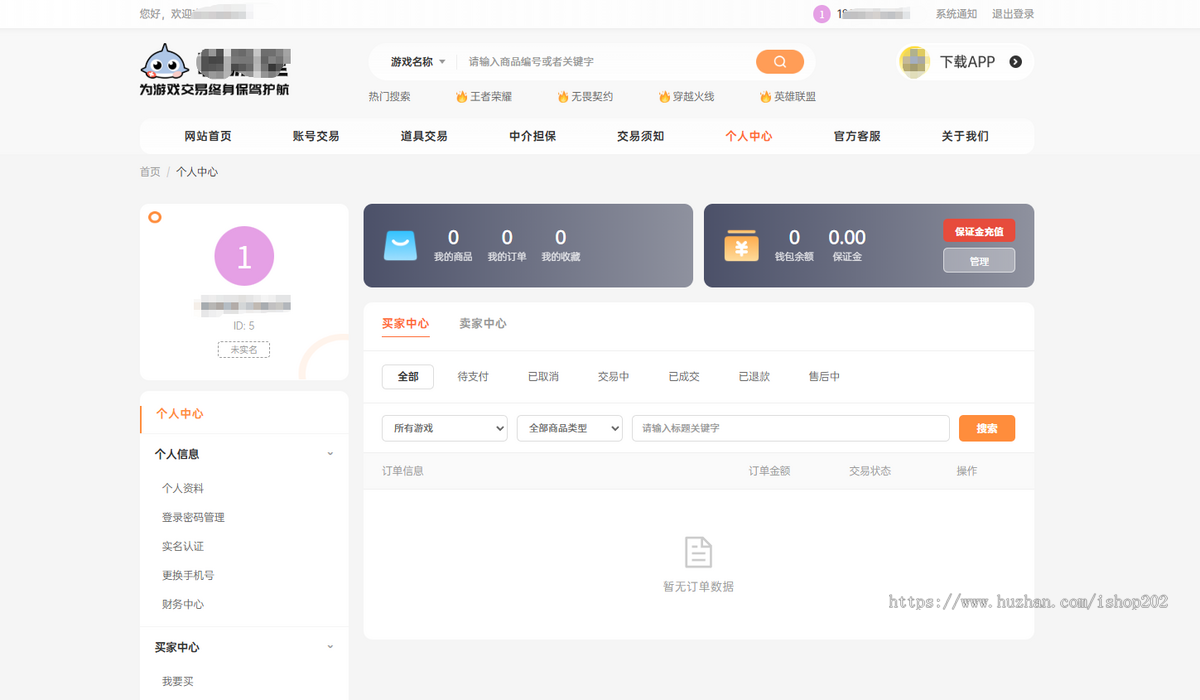Open 关于我们 navigation item
The image size is (1200, 700).
pyautogui.click(x=965, y=136)
